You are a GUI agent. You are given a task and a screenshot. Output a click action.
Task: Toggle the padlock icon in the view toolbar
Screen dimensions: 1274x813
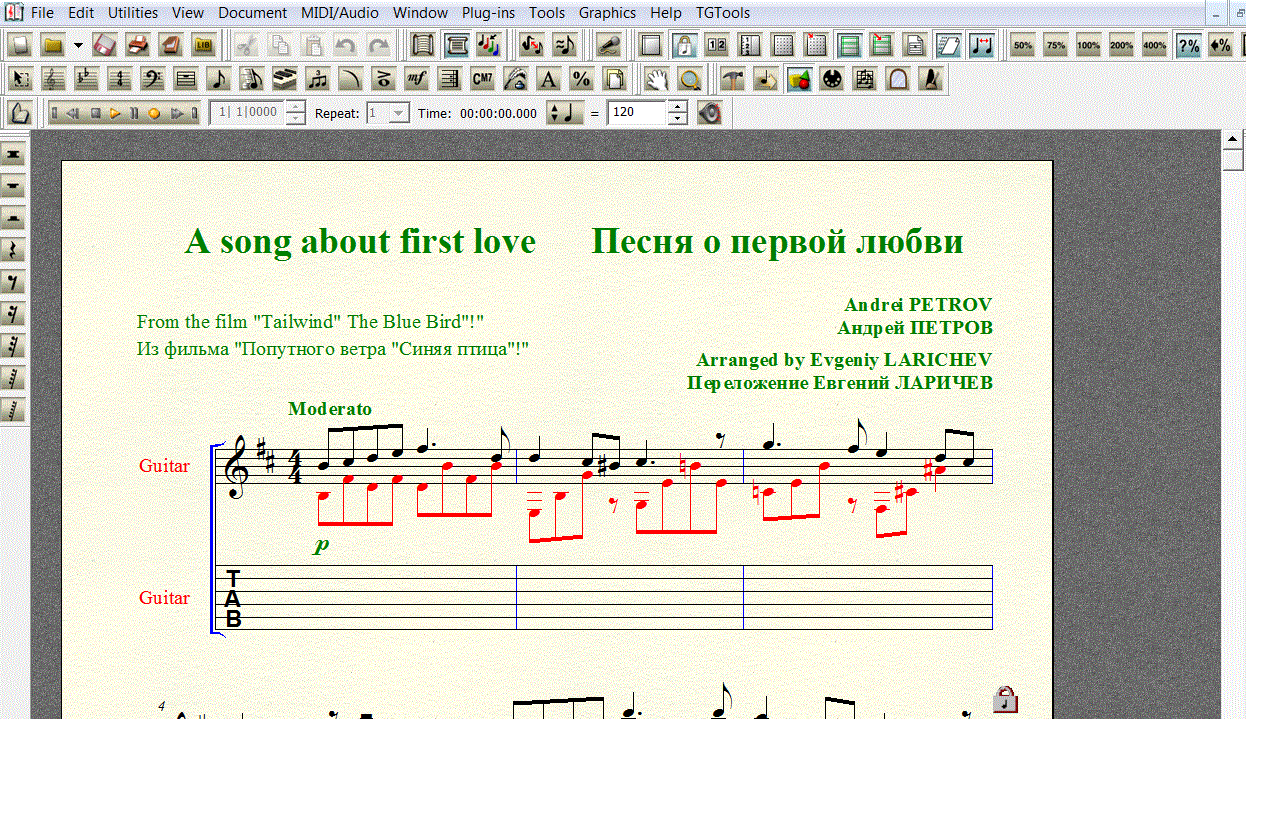[x=684, y=45]
